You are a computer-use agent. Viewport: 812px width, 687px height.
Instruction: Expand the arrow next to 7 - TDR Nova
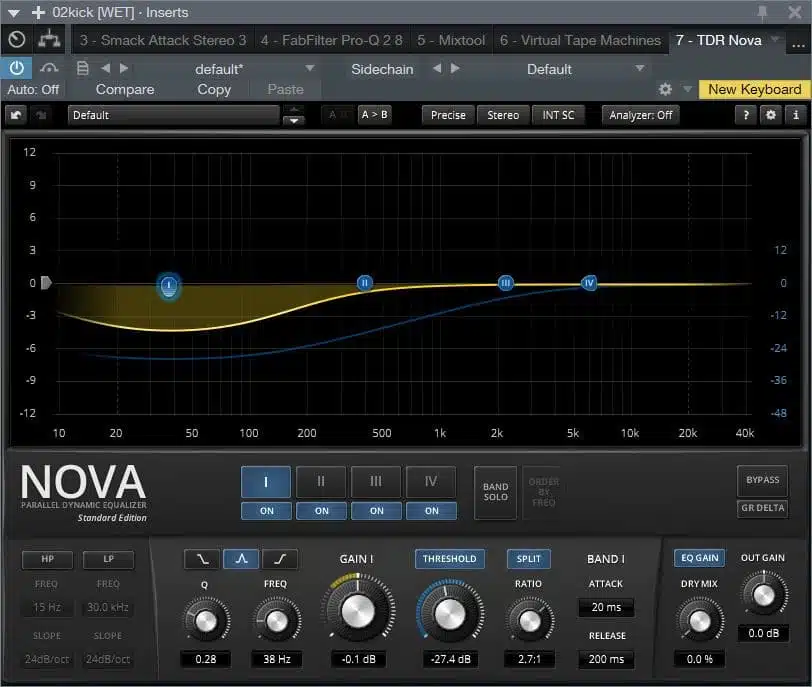(775, 39)
